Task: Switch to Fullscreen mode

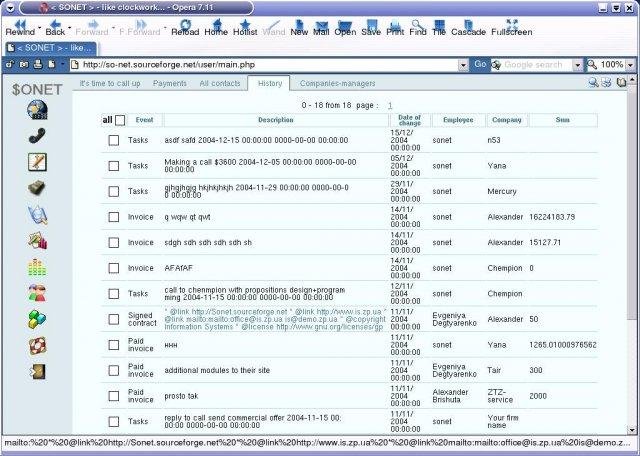Action: point(511,28)
